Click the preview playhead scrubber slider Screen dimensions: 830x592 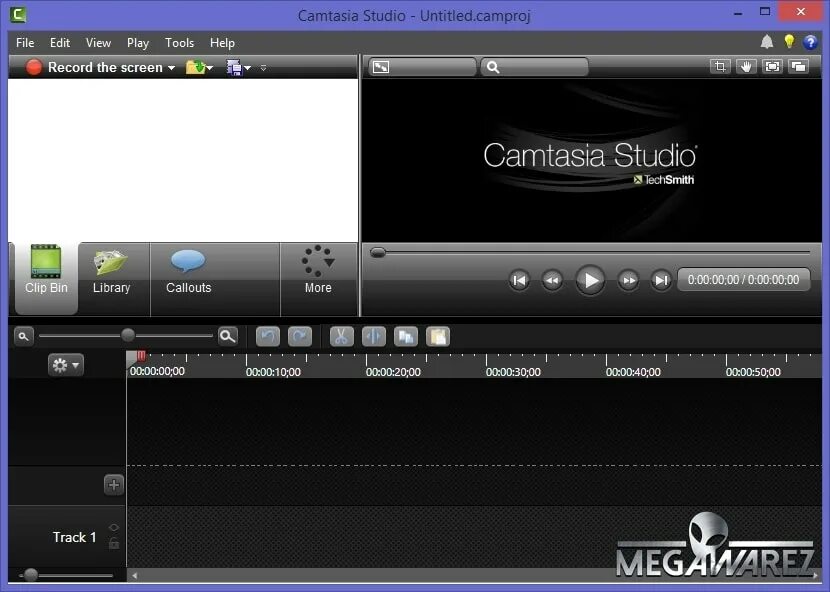(378, 253)
